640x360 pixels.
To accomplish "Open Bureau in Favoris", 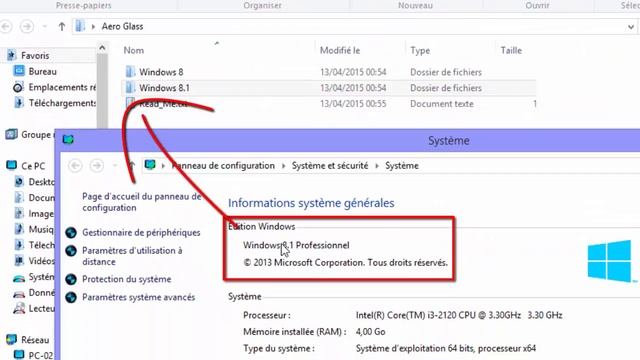I will [42, 71].
